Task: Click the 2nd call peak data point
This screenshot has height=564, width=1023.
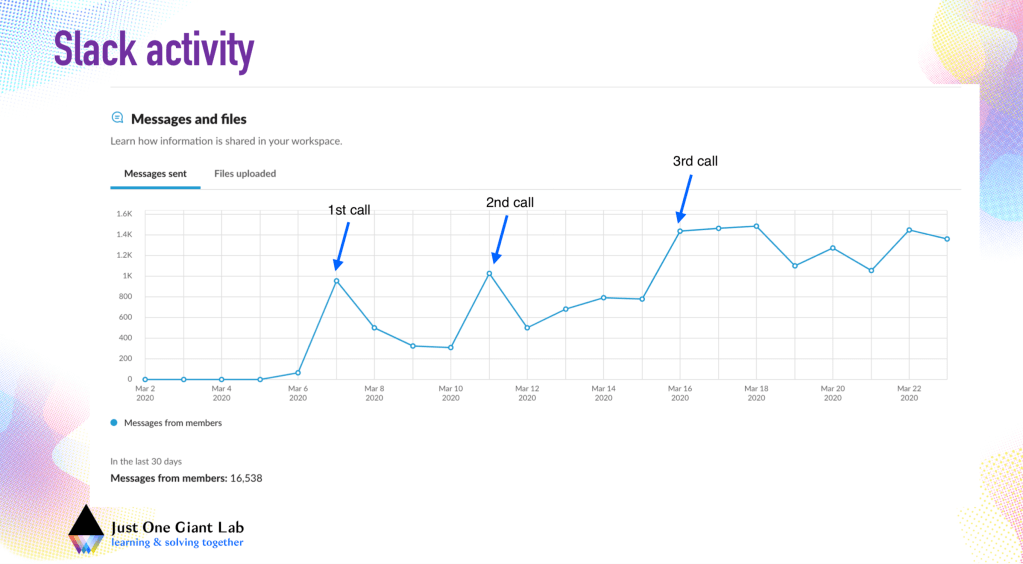Action: 489,273
